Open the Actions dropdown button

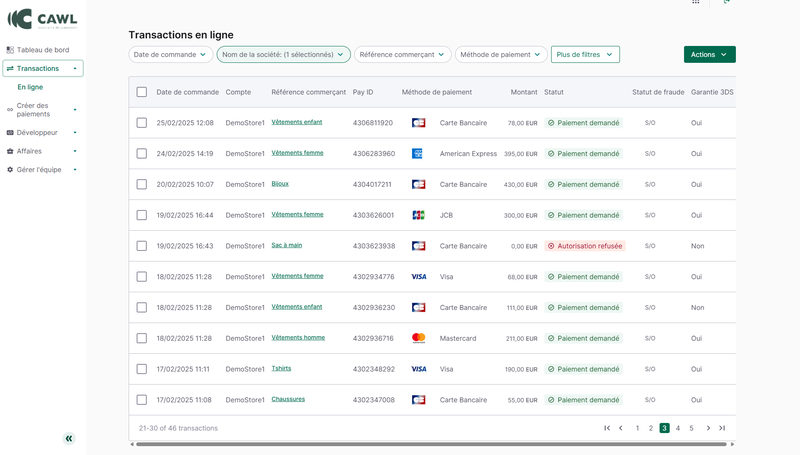710,55
